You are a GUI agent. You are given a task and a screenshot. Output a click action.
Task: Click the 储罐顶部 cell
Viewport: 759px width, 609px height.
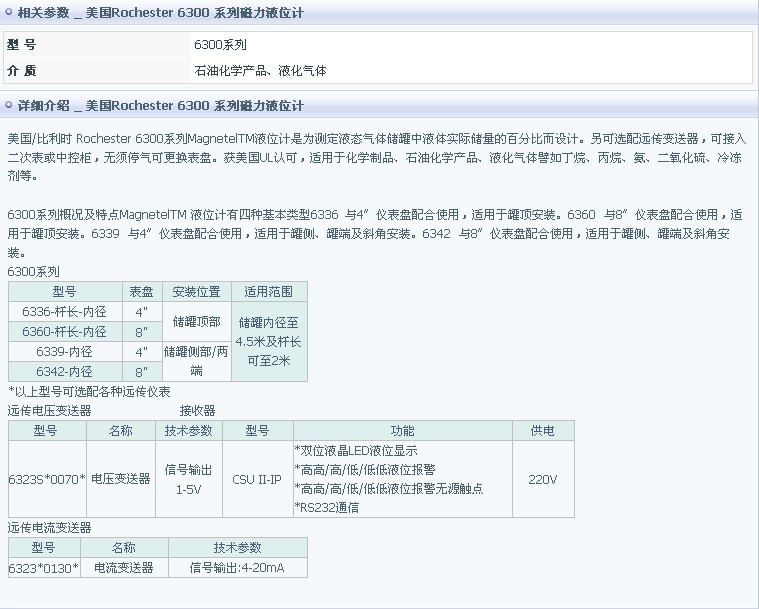[x=197, y=321]
